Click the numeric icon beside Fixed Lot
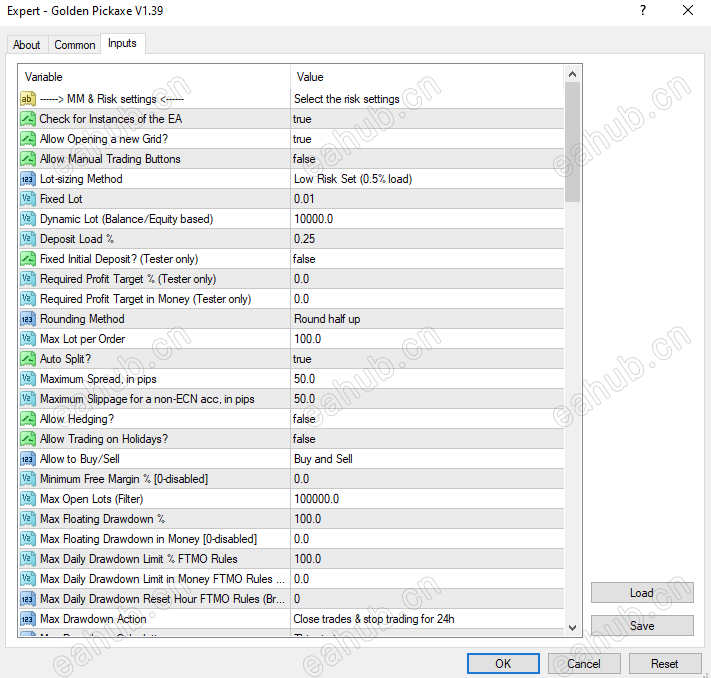This screenshot has width=711, height=678. 28,199
